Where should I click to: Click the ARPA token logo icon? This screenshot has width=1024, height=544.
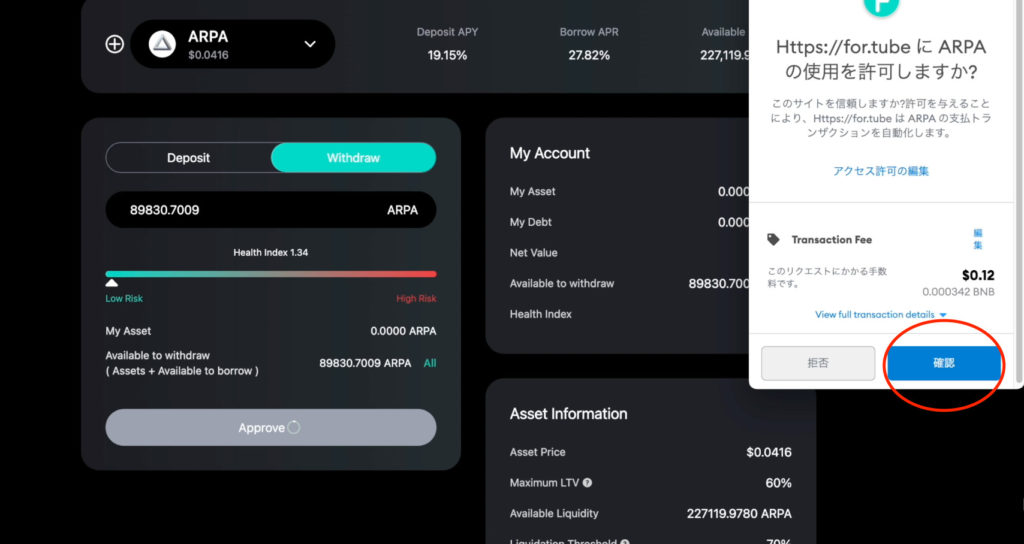pos(162,44)
